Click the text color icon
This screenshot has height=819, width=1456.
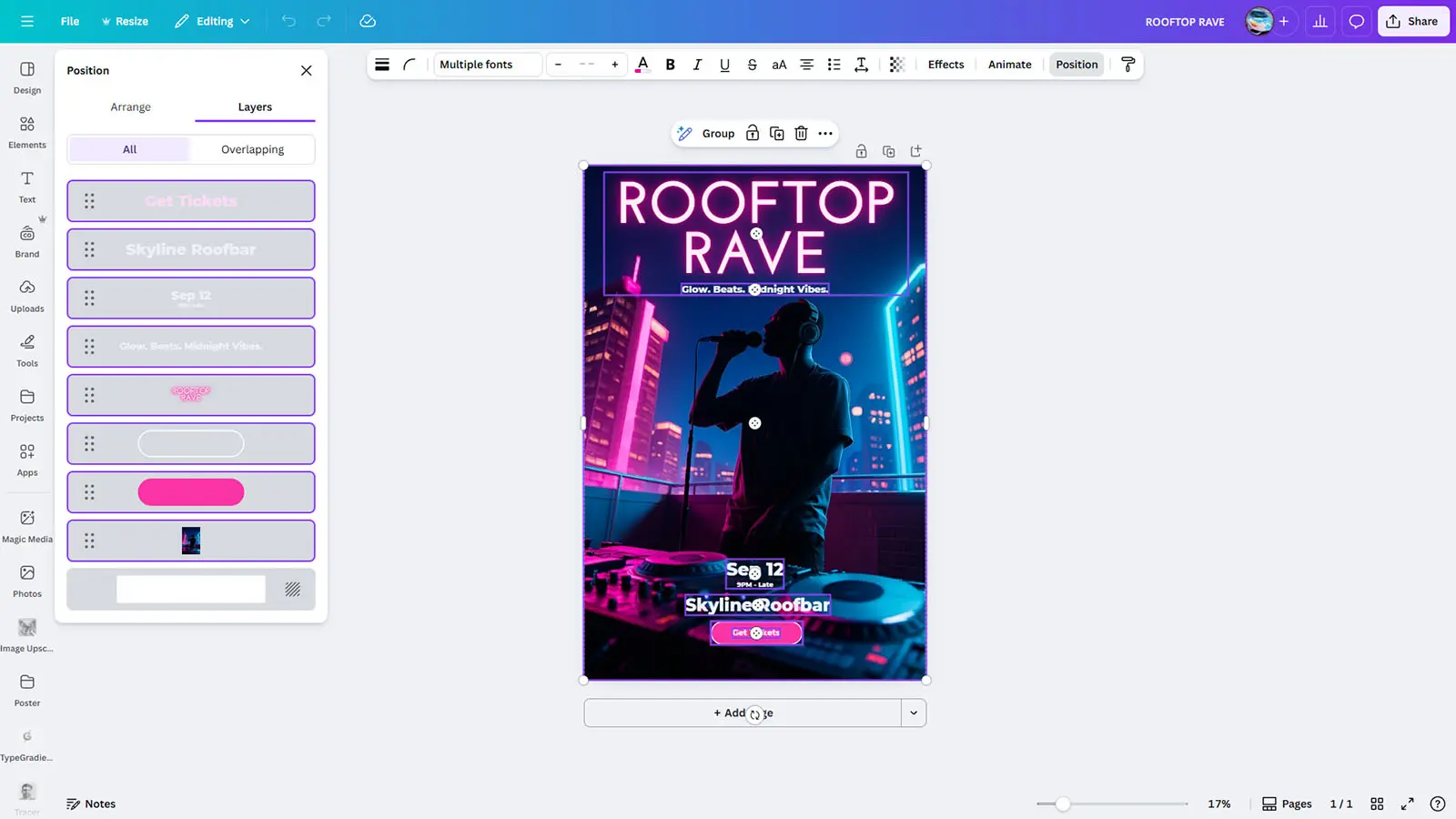pos(642,65)
